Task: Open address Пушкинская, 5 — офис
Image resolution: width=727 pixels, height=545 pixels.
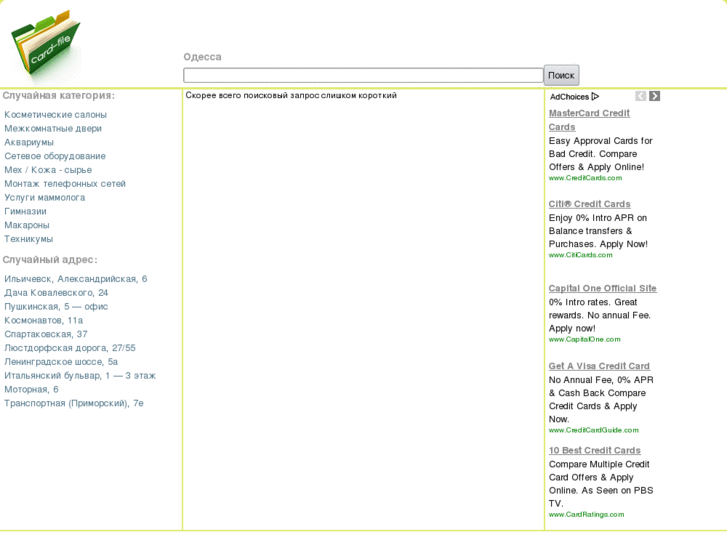Action: [x=56, y=307]
